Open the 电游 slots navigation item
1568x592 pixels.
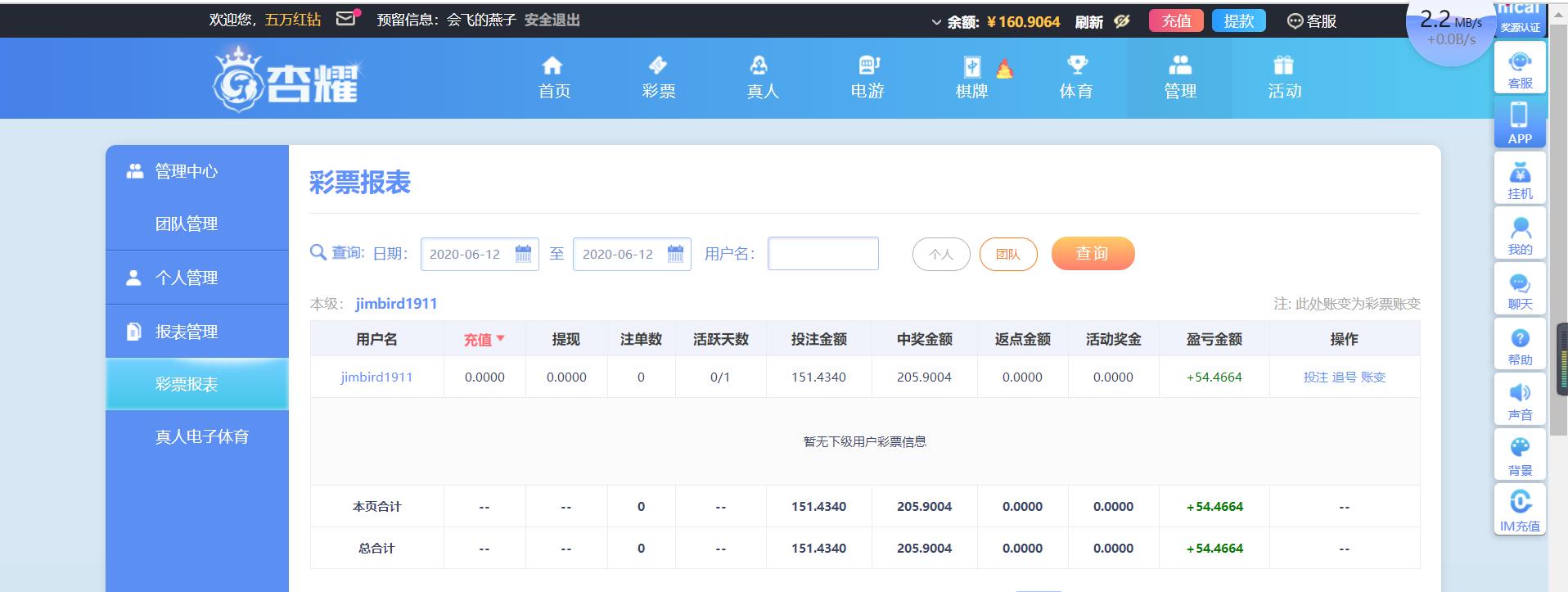pos(867,78)
